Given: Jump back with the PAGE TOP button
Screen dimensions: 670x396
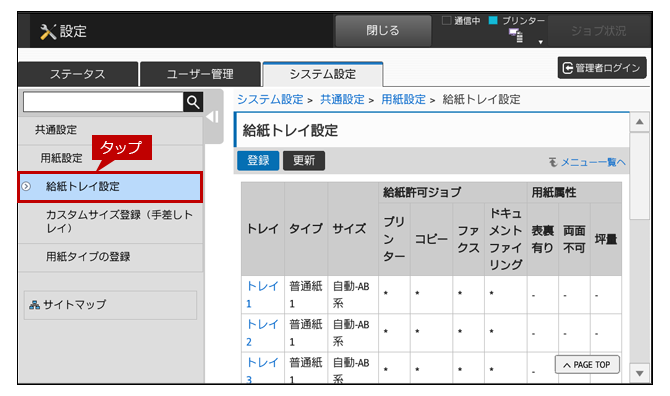Looking at the screenshot, I should coord(587,364).
